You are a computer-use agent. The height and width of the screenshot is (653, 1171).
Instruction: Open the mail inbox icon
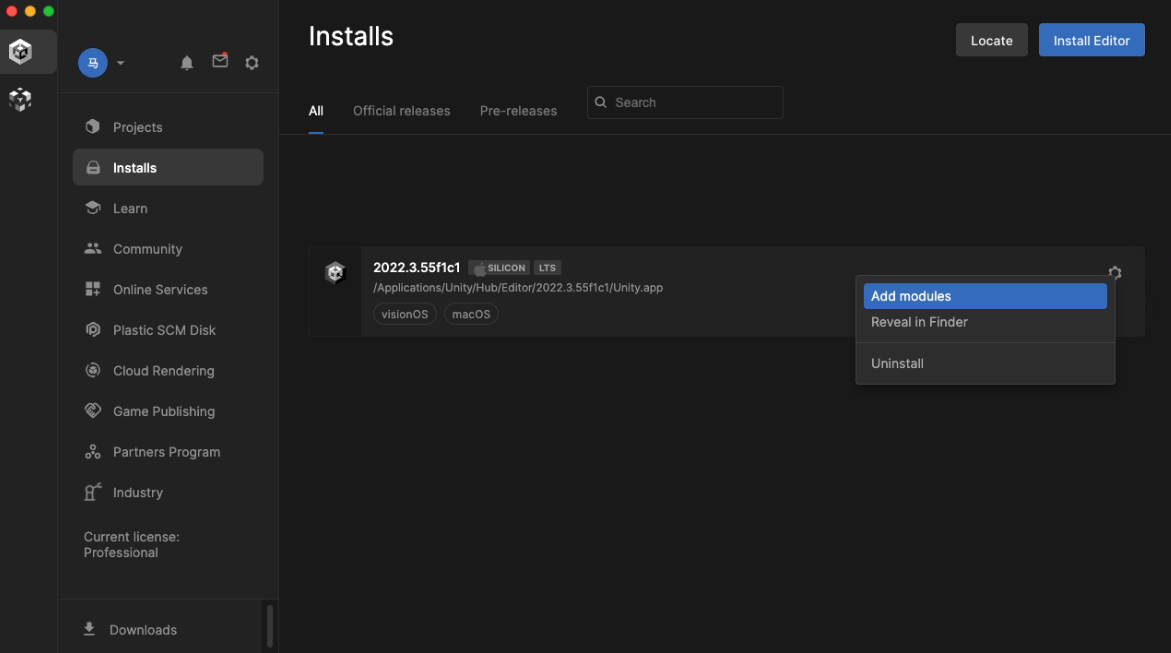tap(220, 61)
